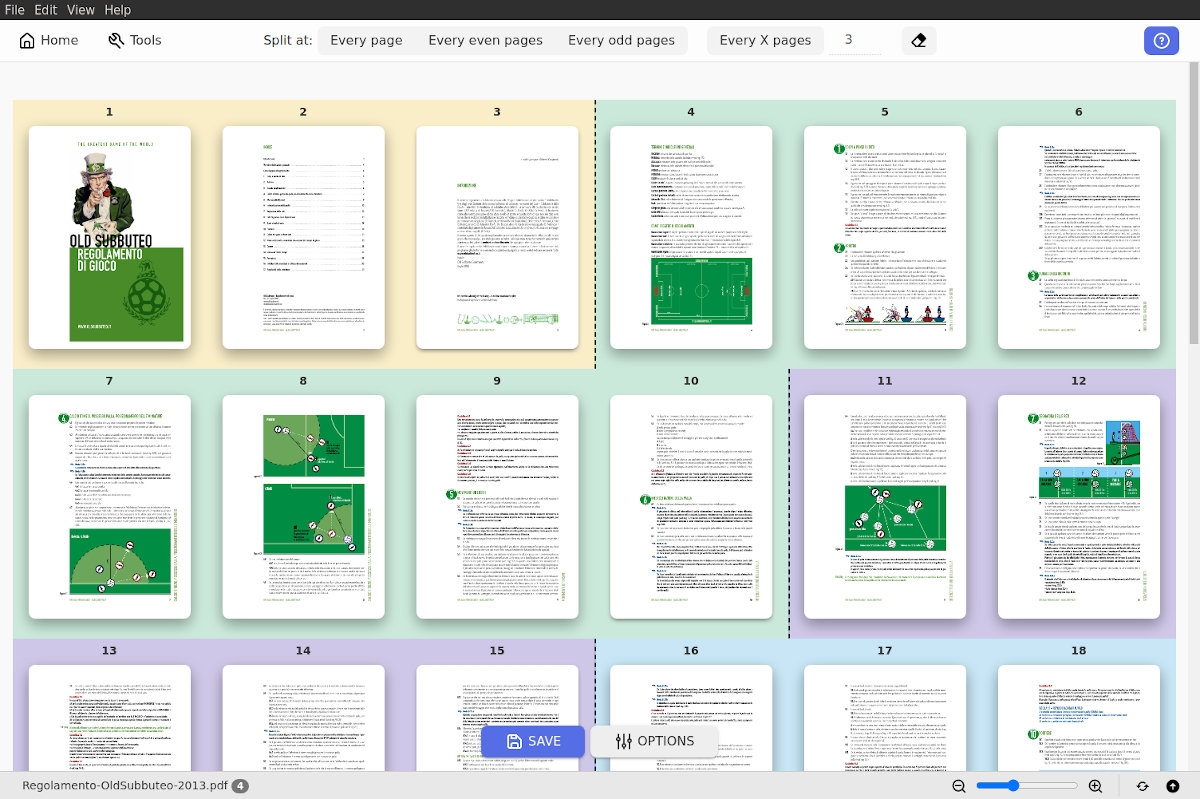Click the zoom in magnifier icon

point(1095,786)
